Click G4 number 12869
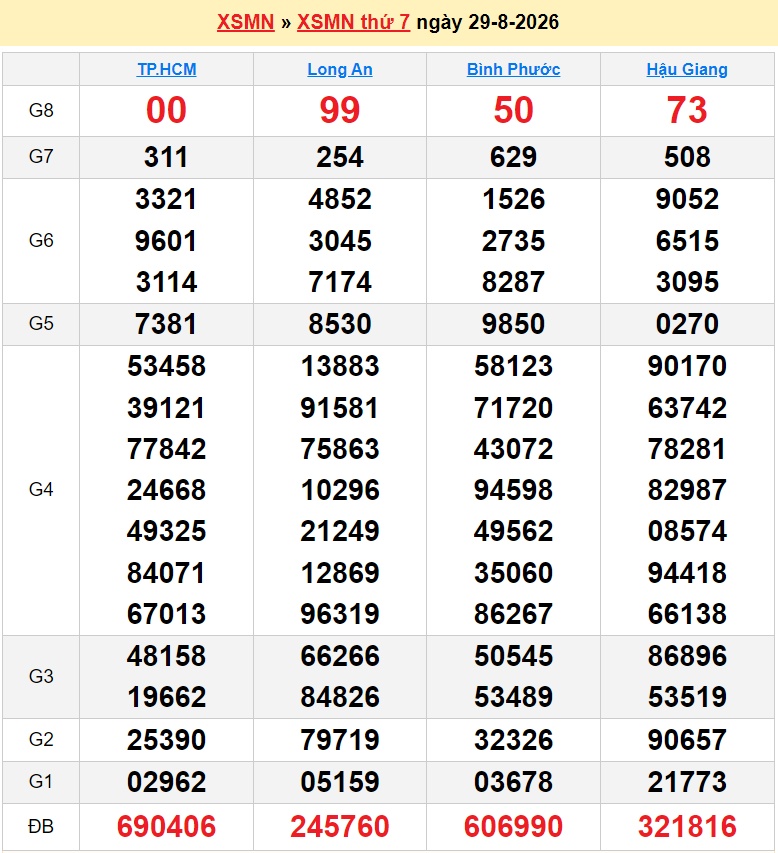 [339, 573]
